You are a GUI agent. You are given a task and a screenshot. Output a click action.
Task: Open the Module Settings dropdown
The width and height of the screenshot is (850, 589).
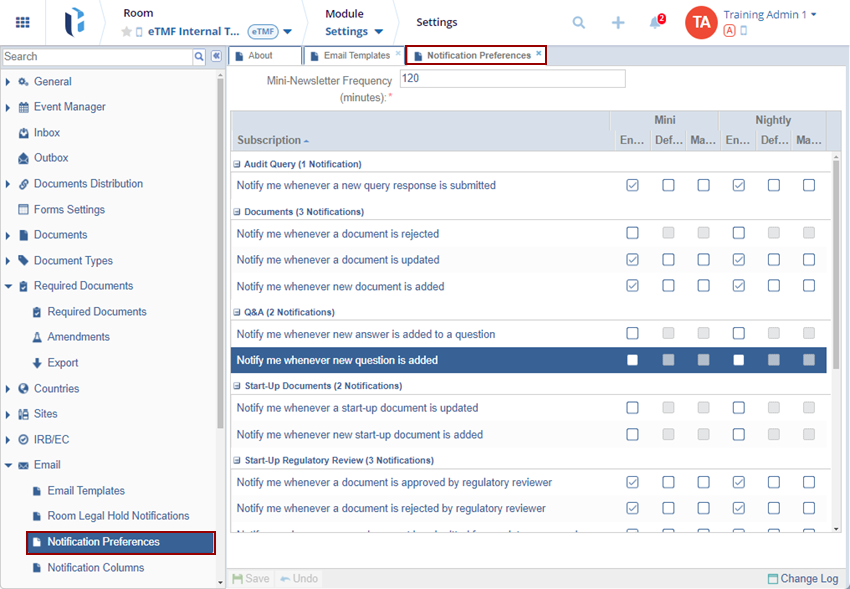click(x=353, y=32)
